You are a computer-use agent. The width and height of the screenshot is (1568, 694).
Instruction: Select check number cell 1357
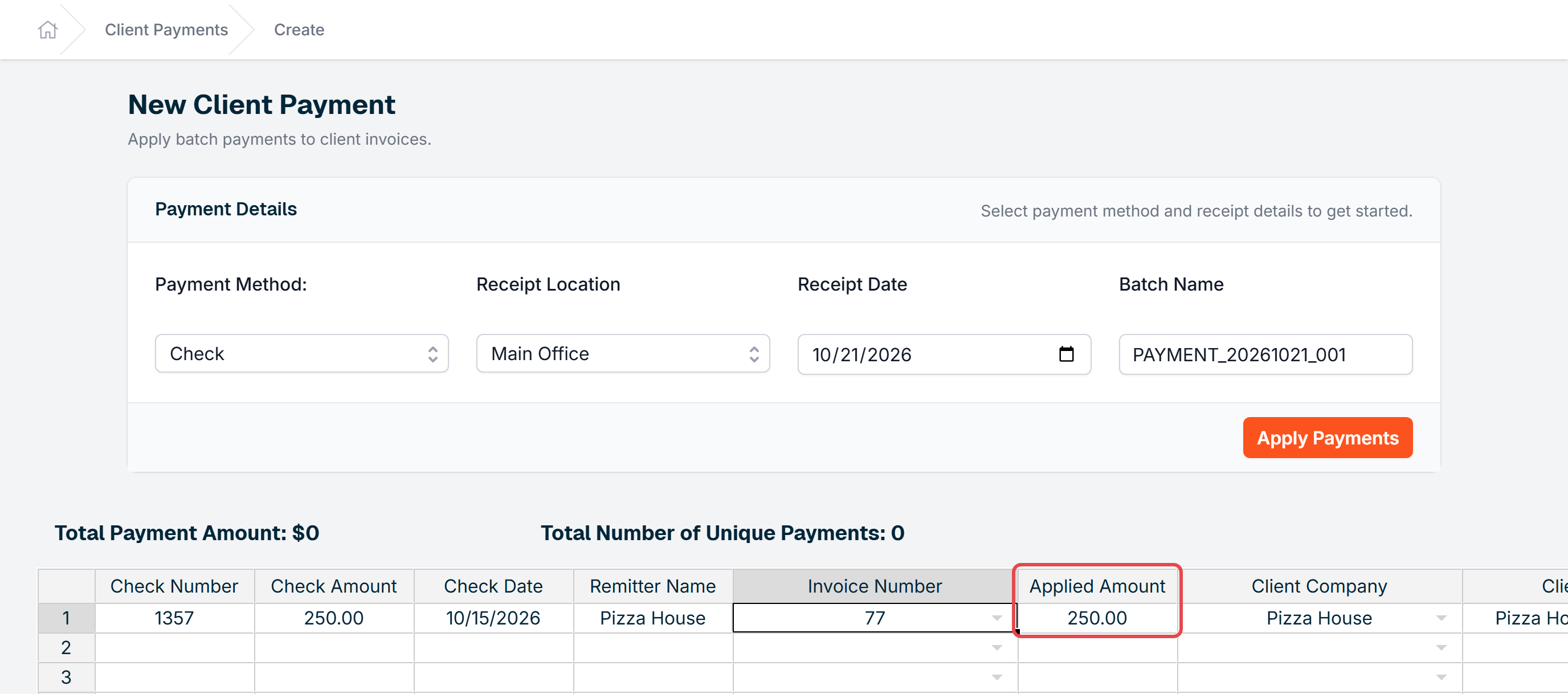coord(174,618)
